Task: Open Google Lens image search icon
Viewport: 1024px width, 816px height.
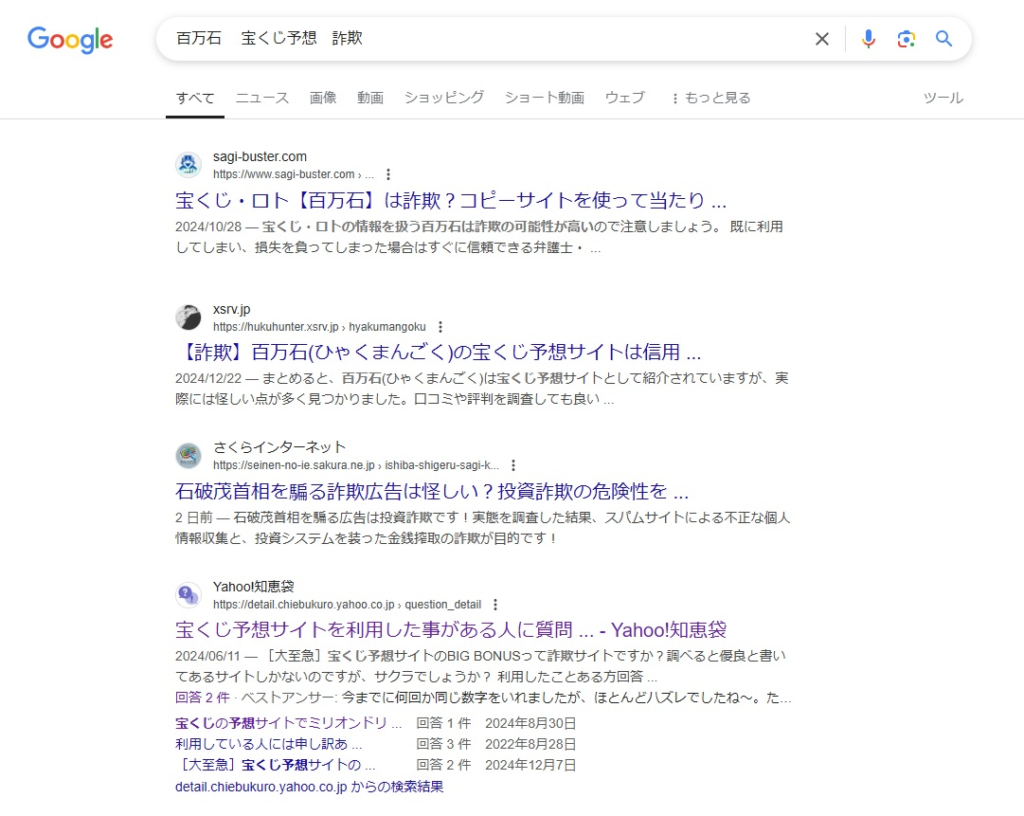Action: pos(906,39)
